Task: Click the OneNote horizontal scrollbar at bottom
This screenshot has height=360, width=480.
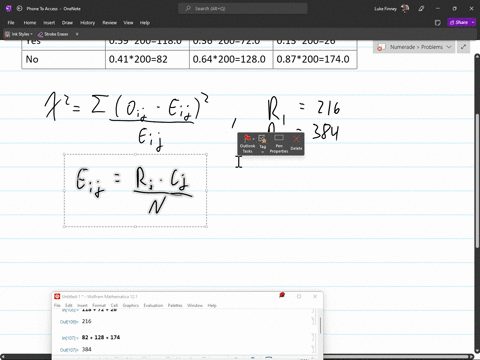Action: (x=237, y=357)
